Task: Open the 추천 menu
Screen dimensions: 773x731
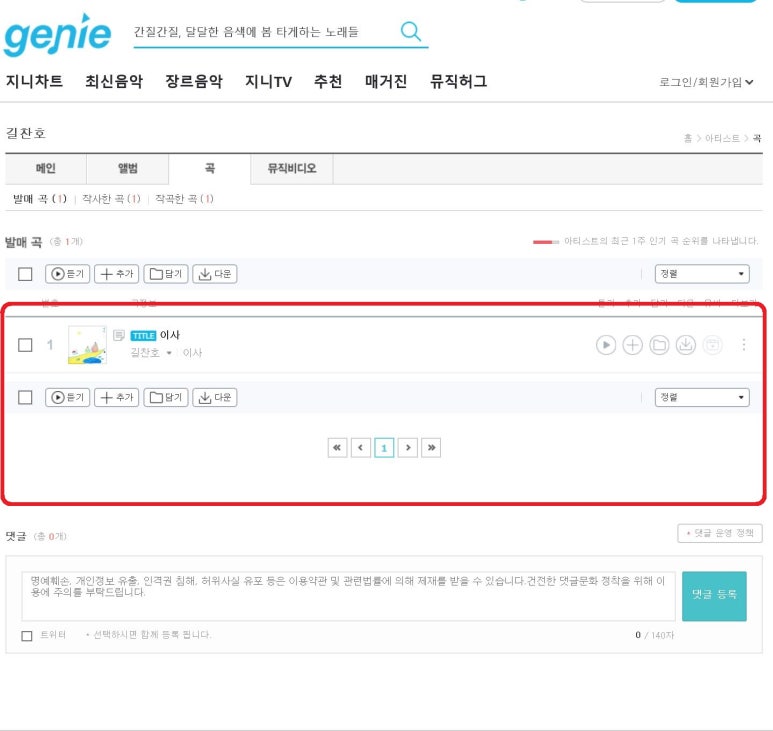Action: click(328, 81)
